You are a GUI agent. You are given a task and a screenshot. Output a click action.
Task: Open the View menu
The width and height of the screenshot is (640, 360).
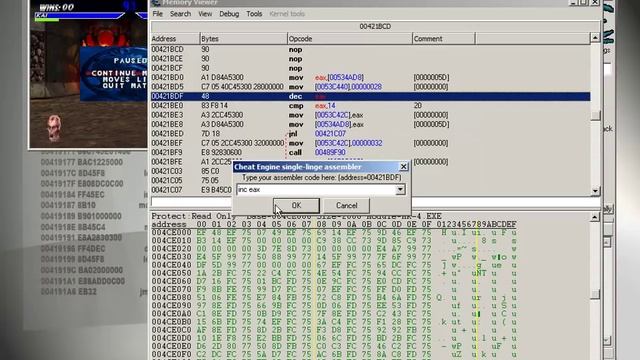click(205, 14)
